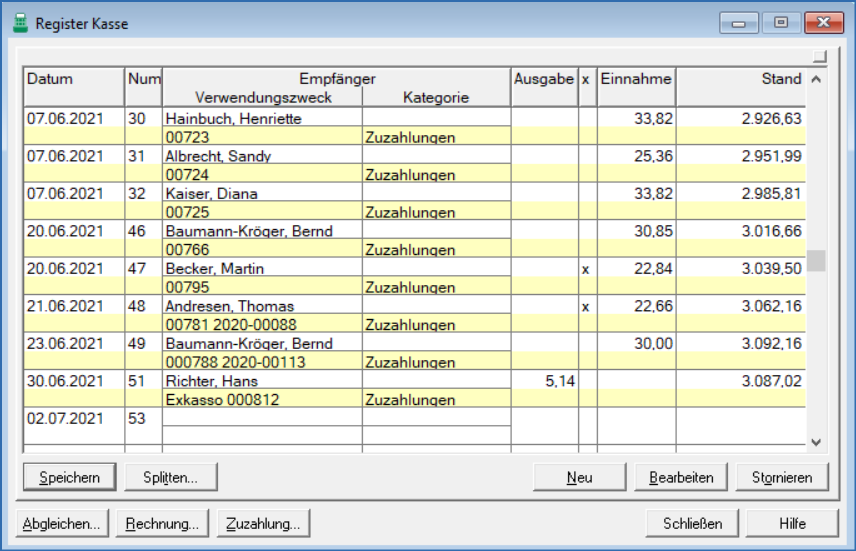The height and width of the screenshot is (551, 856).
Task: Select recipient Richter, Hans
Action: pos(262,381)
